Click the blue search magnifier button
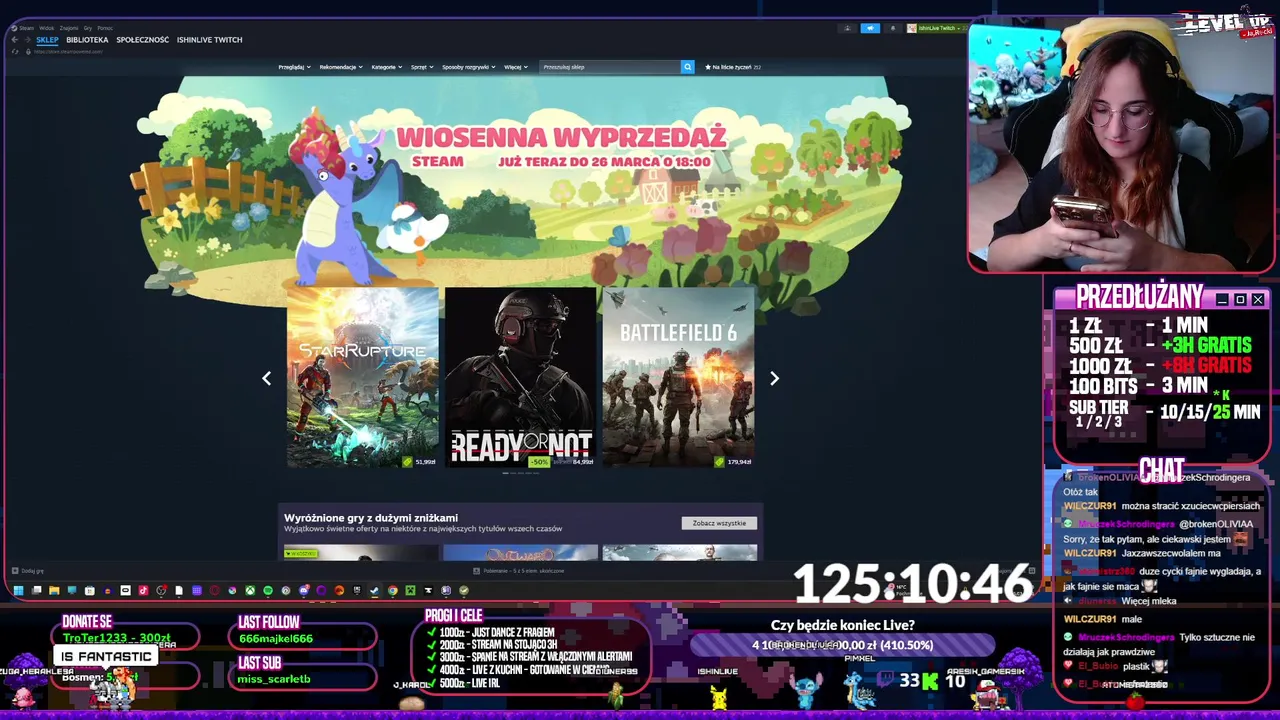The image size is (1280, 720). (x=687, y=67)
